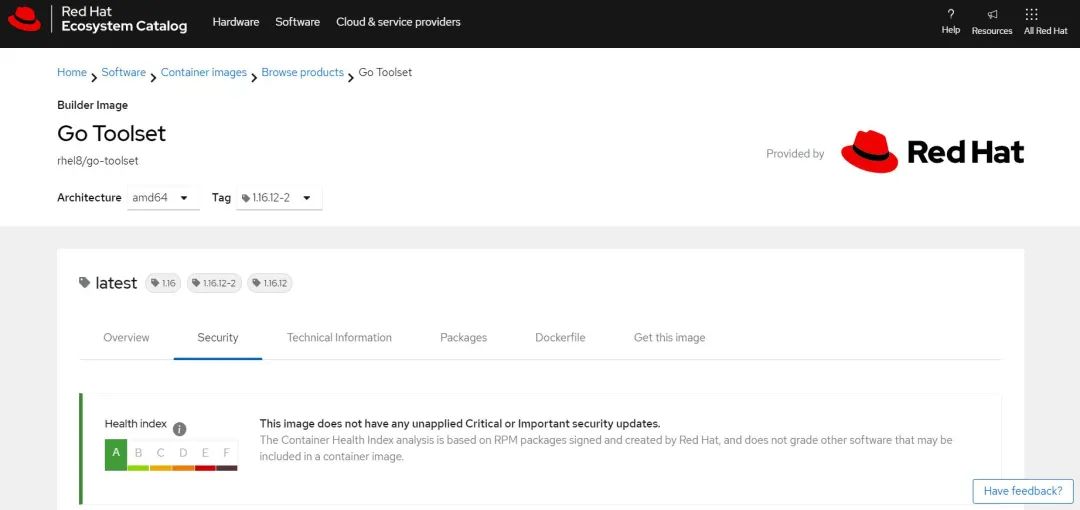The height and width of the screenshot is (510, 1080).
Task: Click health grade F swatch
Action: pos(227,456)
